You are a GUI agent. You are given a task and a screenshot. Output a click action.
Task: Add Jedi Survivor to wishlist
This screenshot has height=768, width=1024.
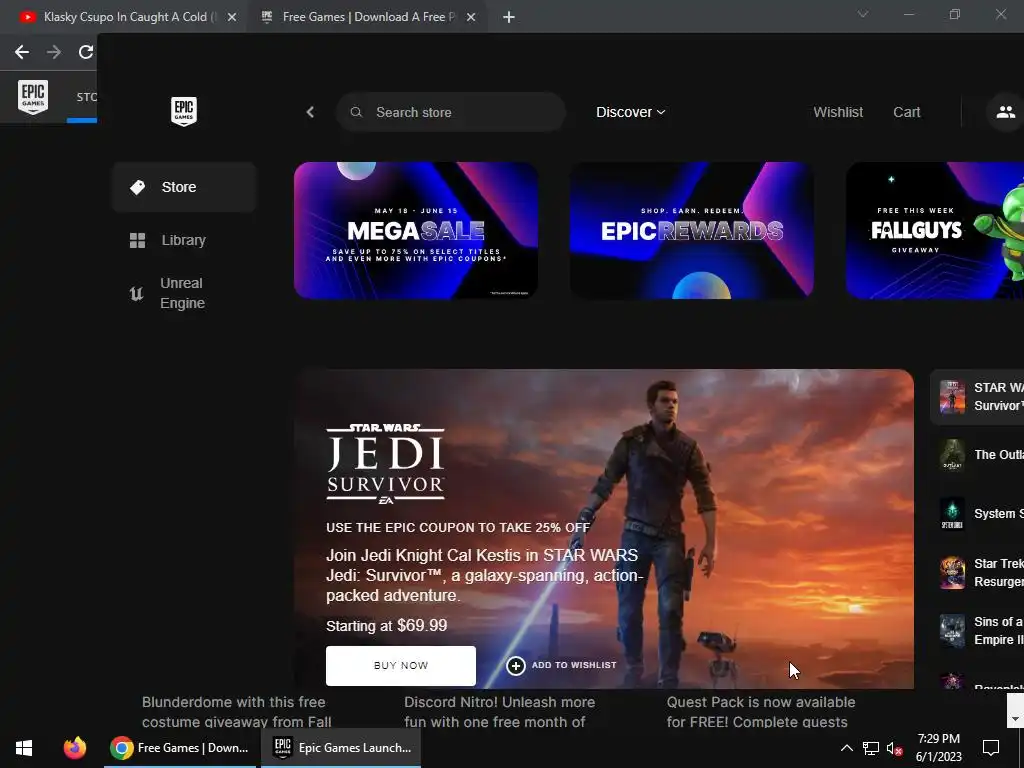tap(562, 665)
